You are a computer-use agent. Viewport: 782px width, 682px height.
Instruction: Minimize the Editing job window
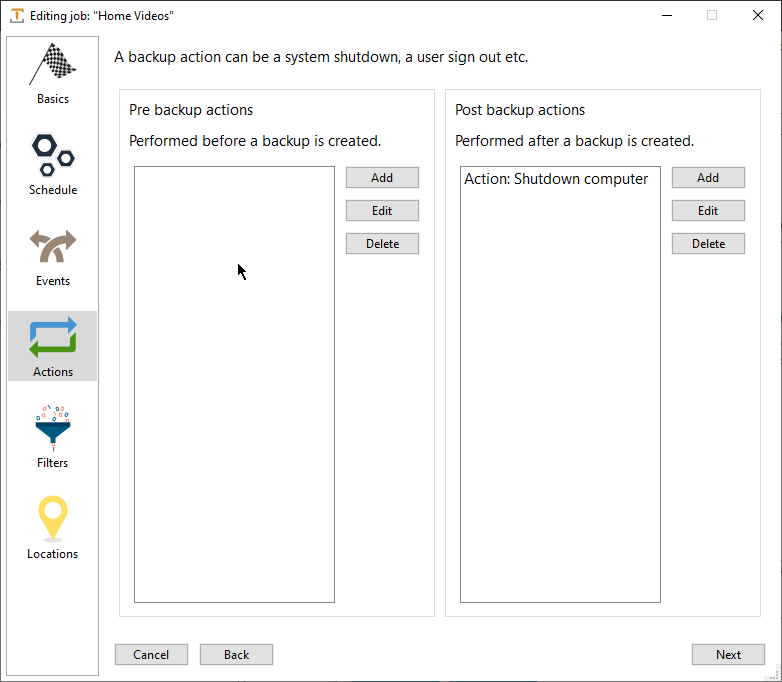[x=667, y=15]
